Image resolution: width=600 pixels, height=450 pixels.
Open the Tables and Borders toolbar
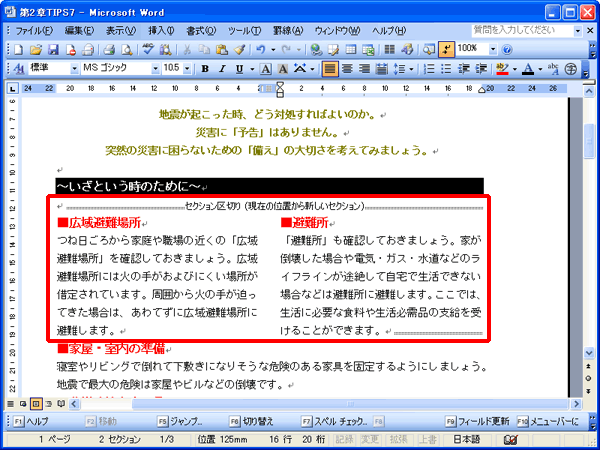click(334, 49)
